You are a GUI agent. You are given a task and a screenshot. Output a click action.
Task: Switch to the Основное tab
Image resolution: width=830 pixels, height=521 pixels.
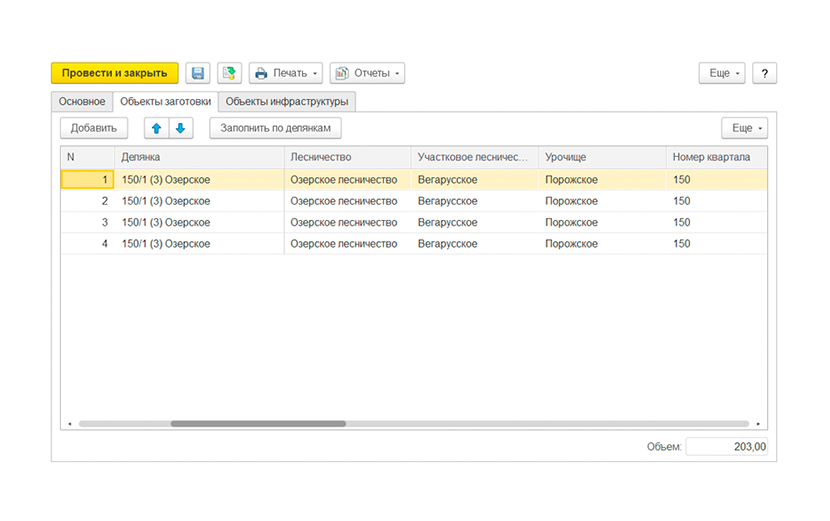(x=82, y=101)
